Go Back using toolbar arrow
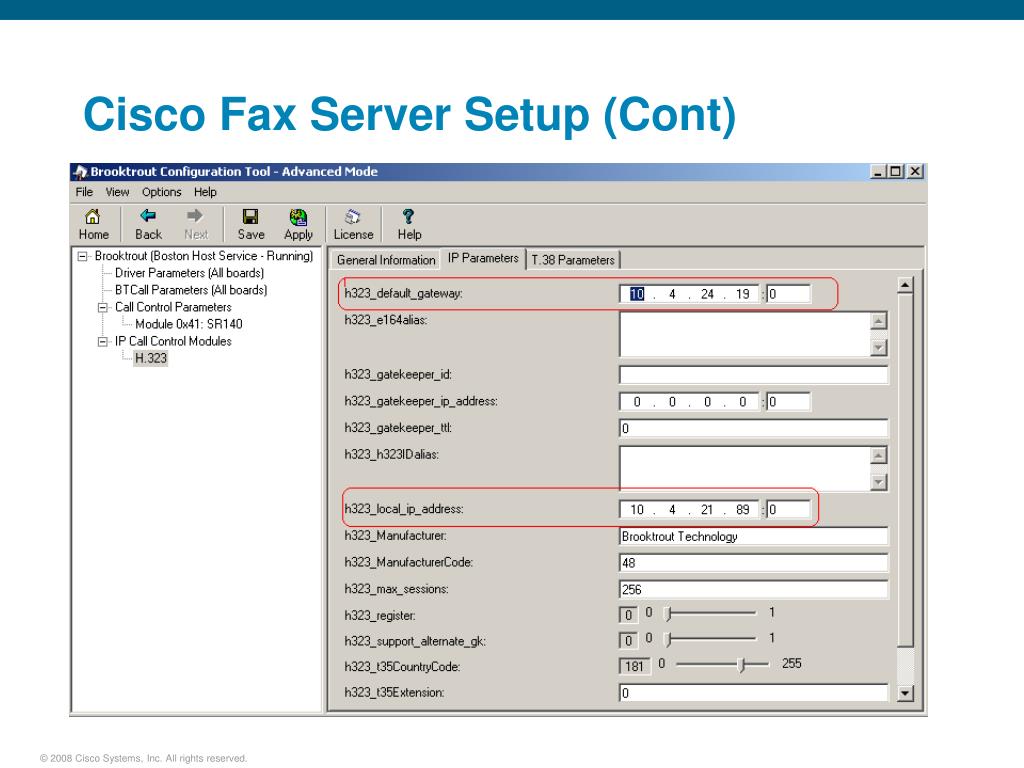Viewport: 1024px width, 768px height. click(148, 216)
